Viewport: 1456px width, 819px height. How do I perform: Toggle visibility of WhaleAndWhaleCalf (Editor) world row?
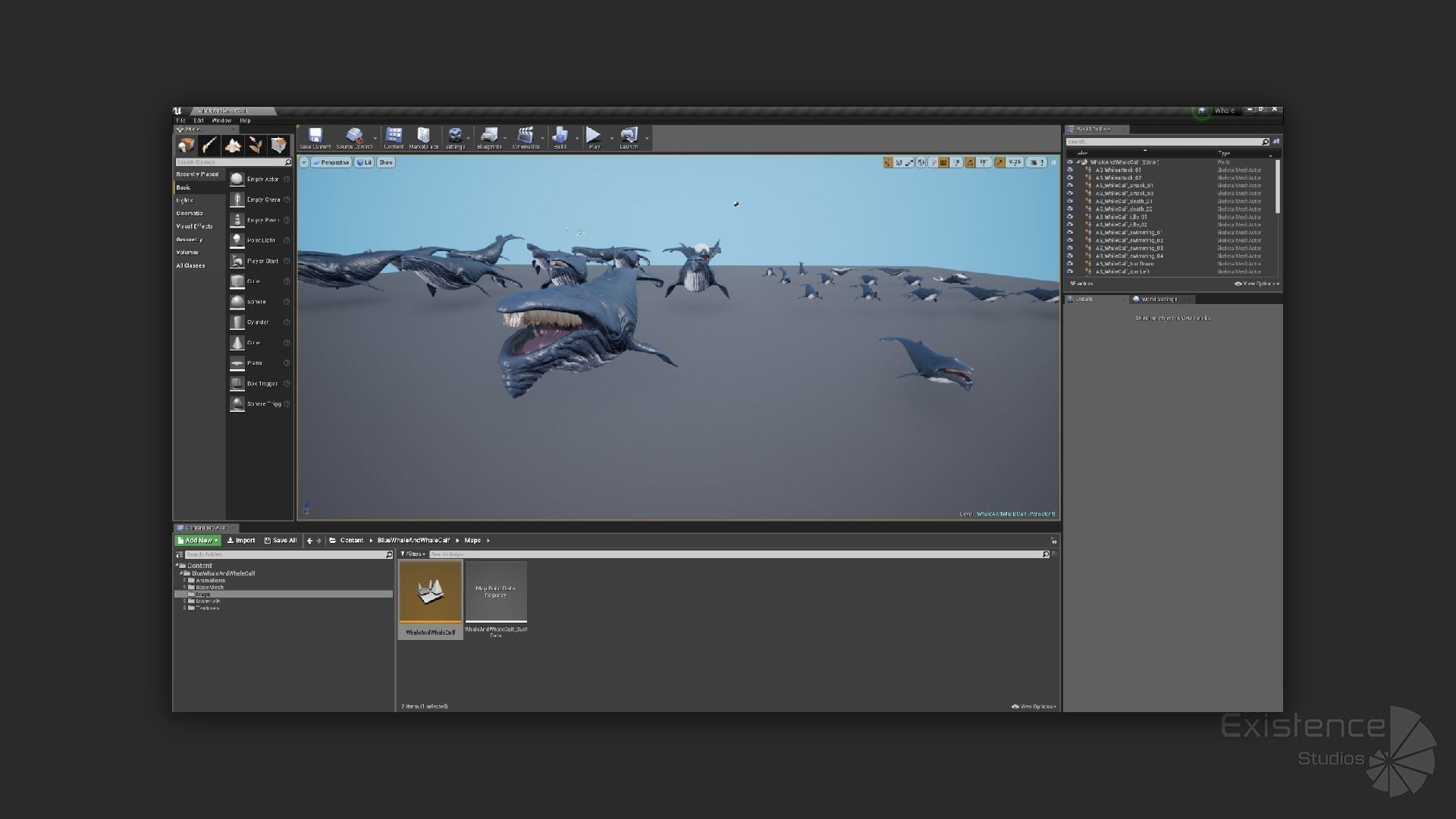[1070, 162]
